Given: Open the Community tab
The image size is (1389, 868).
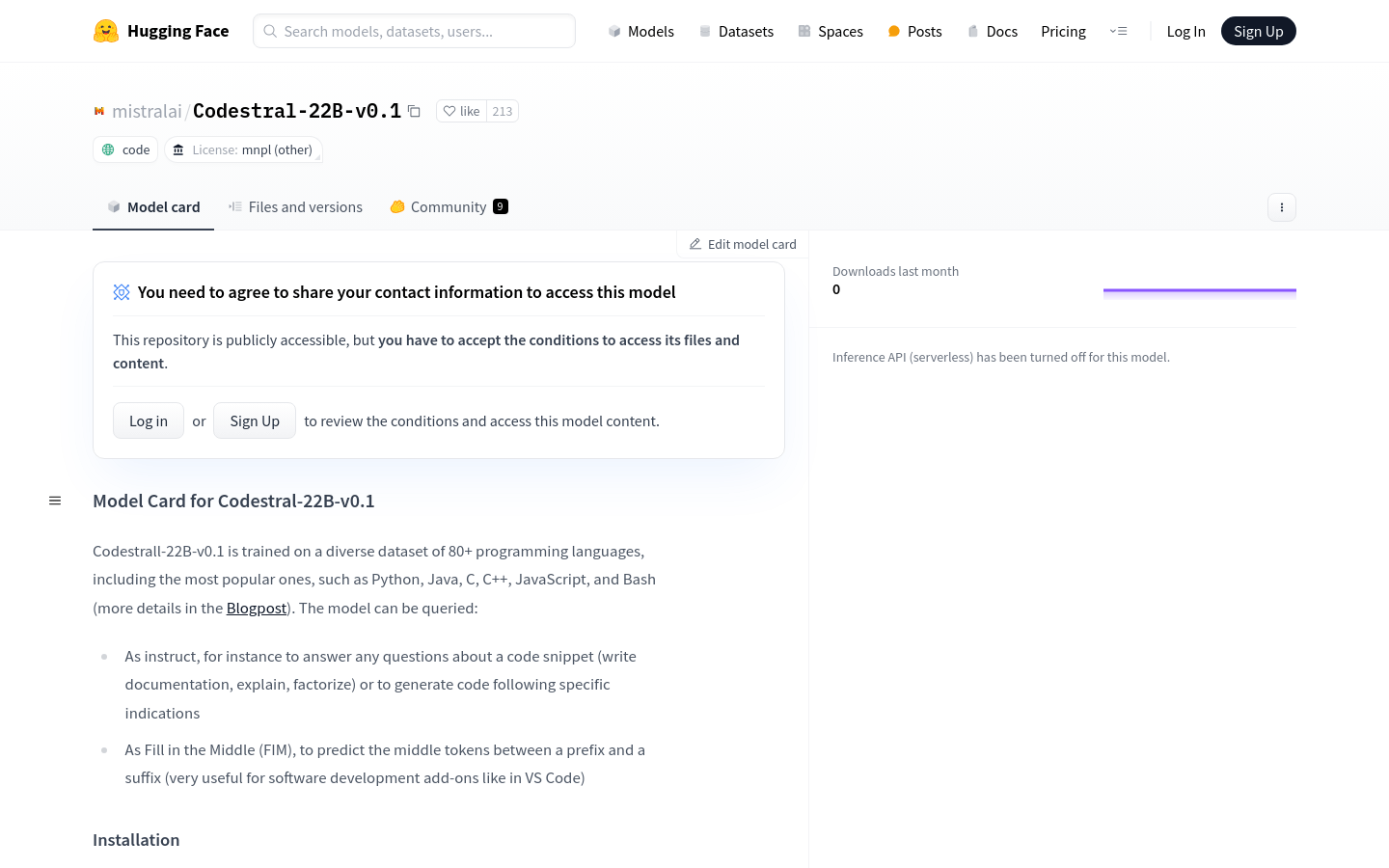Looking at the screenshot, I should pos(449,206).
